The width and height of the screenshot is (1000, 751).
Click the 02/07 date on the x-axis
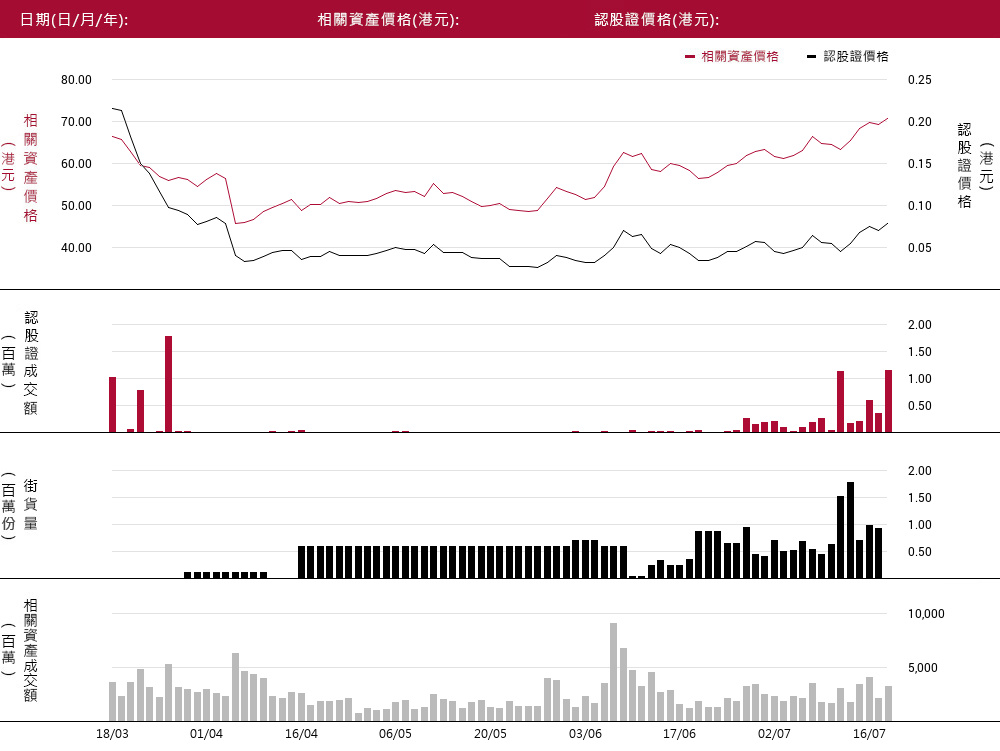774,734
